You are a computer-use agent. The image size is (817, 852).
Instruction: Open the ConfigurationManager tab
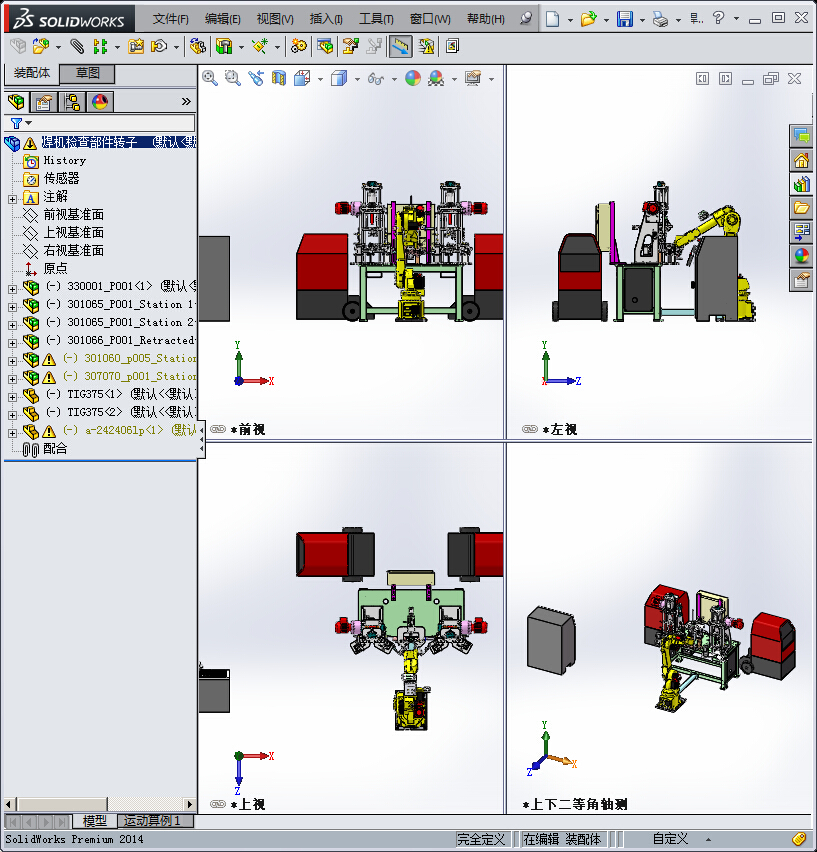pos(72,102)
